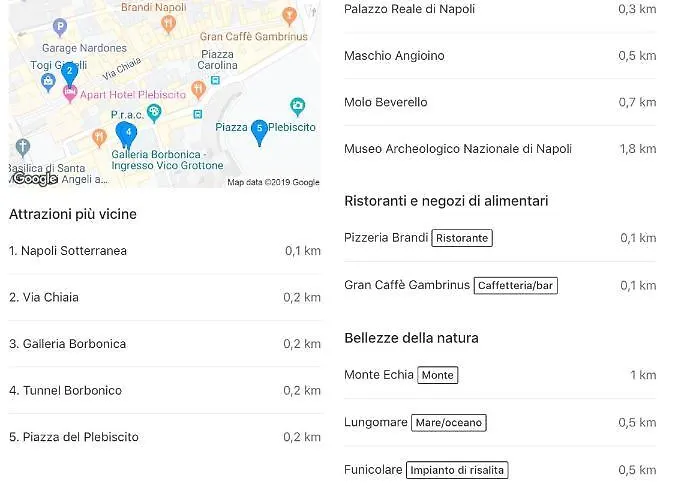This screenshot has width=675, height=500.
Task: Click the Caffetteria/bar tag
Action: [515, 286]
